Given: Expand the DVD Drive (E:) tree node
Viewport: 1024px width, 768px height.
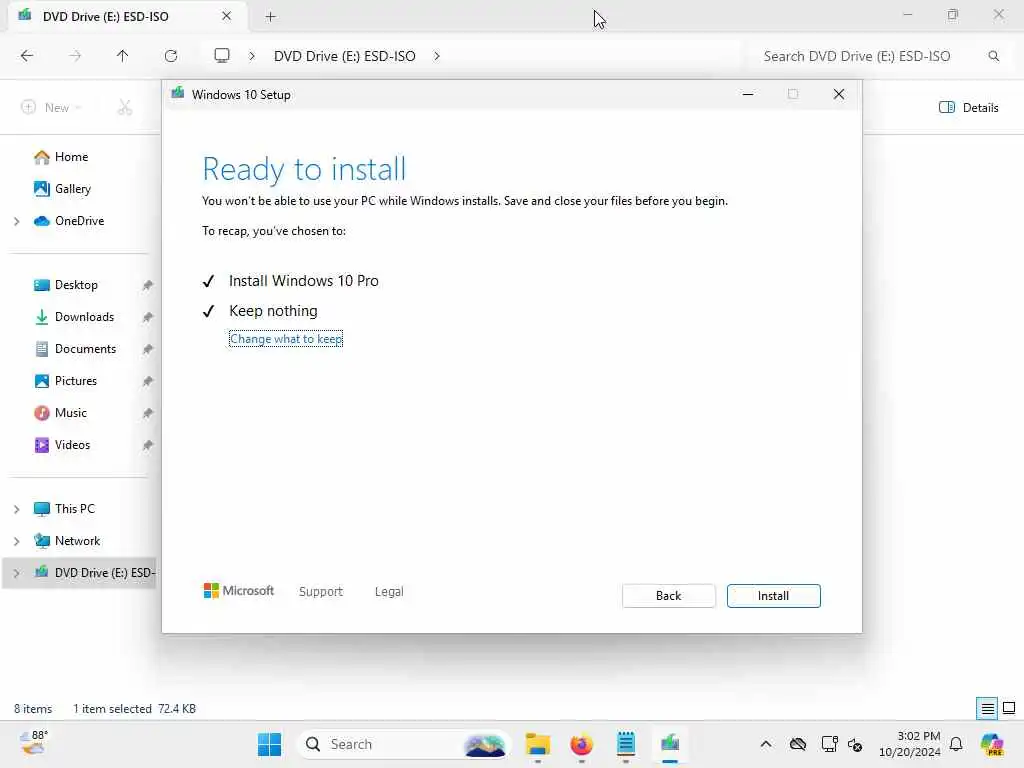Looking at the screenshot, I should point(16,573).
